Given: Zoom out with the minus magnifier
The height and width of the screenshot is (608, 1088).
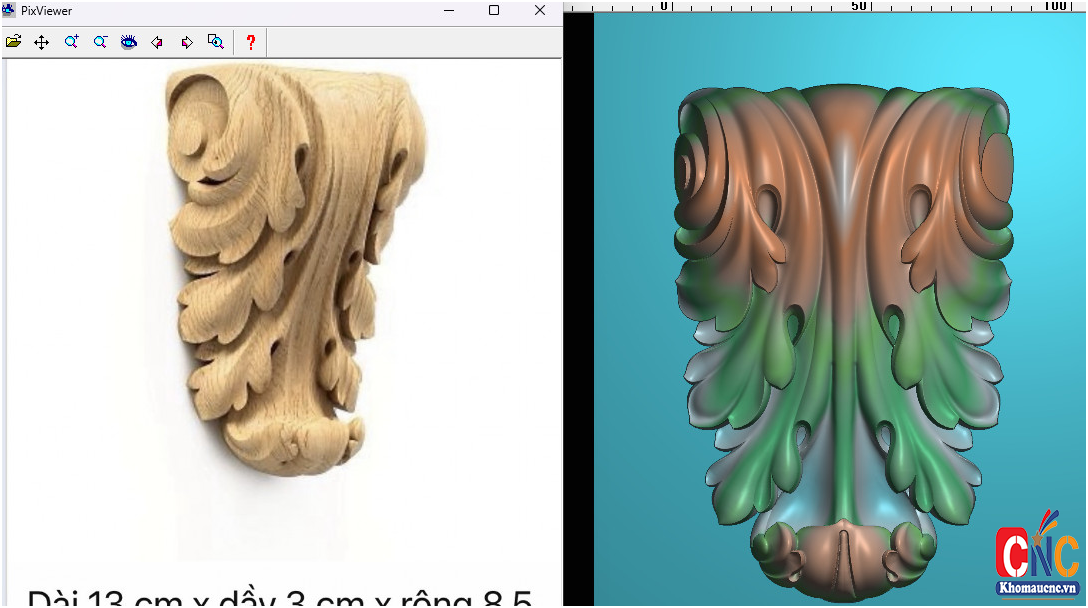Looking at the screenshot, I should pyautogui.click(x=100, y=42).
